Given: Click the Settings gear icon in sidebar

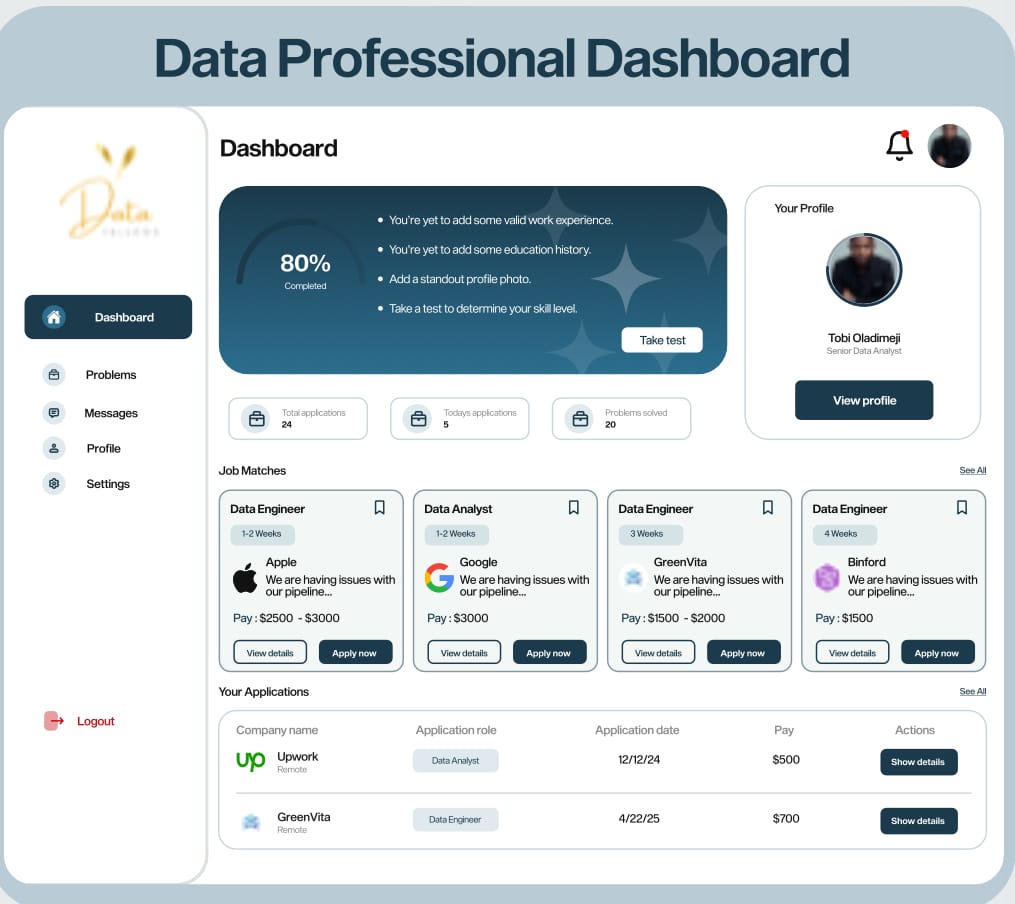Looking at the screenshot, I should pyautogui.click(x=54, y=483).
